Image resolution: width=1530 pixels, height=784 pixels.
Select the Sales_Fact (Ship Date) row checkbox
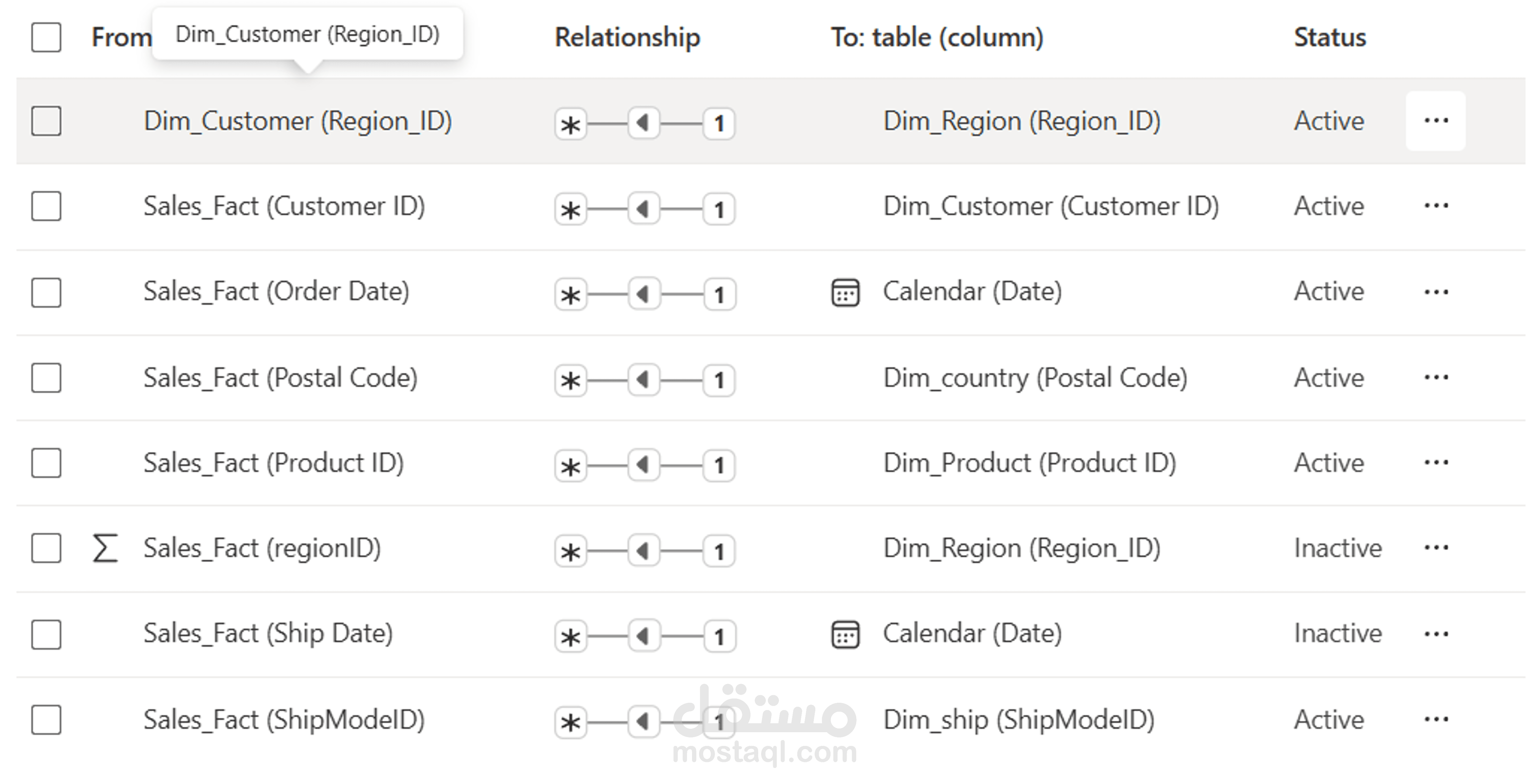[x=46, y=634]
